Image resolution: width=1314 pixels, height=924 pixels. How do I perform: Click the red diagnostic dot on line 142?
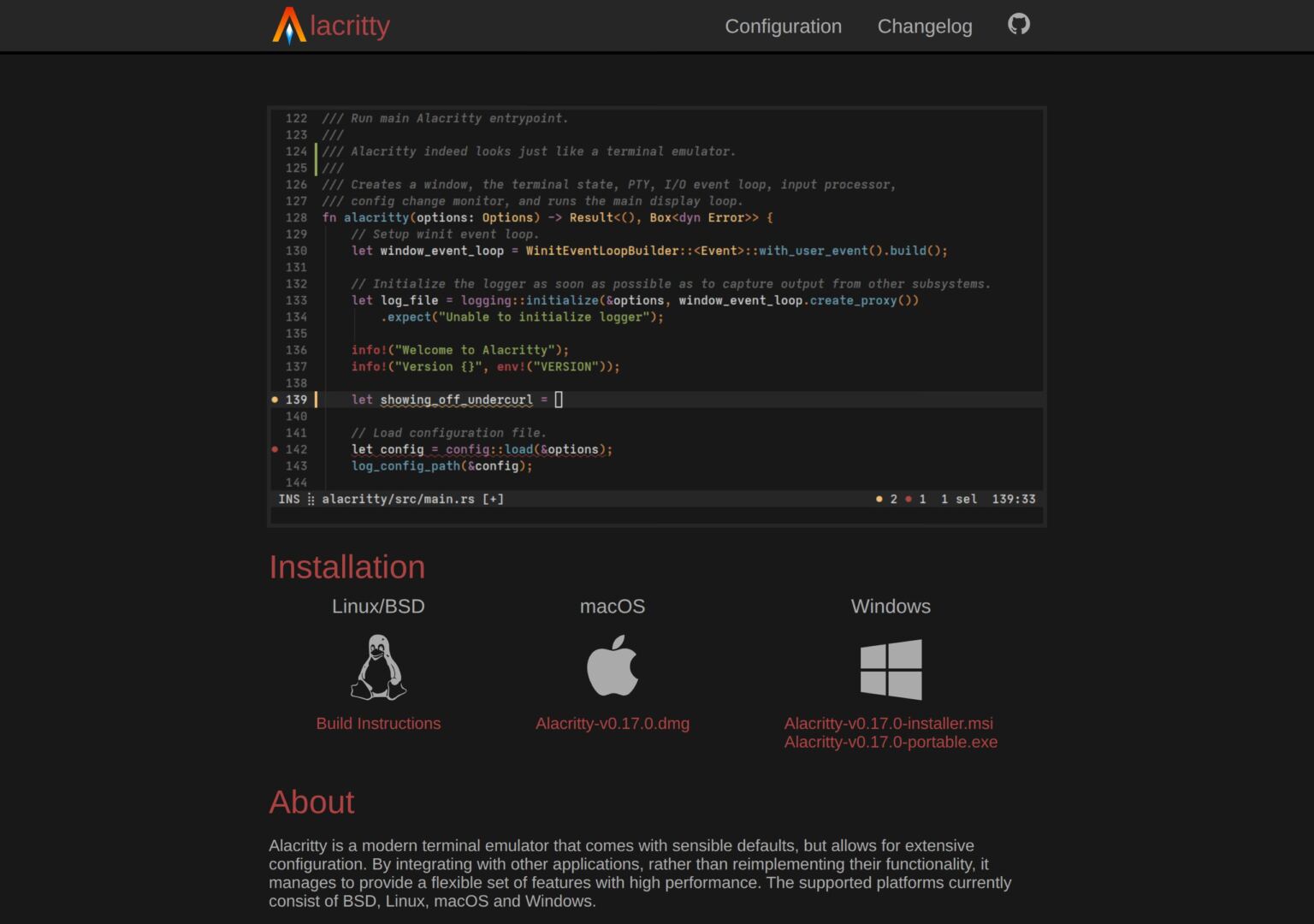[275, 449]
